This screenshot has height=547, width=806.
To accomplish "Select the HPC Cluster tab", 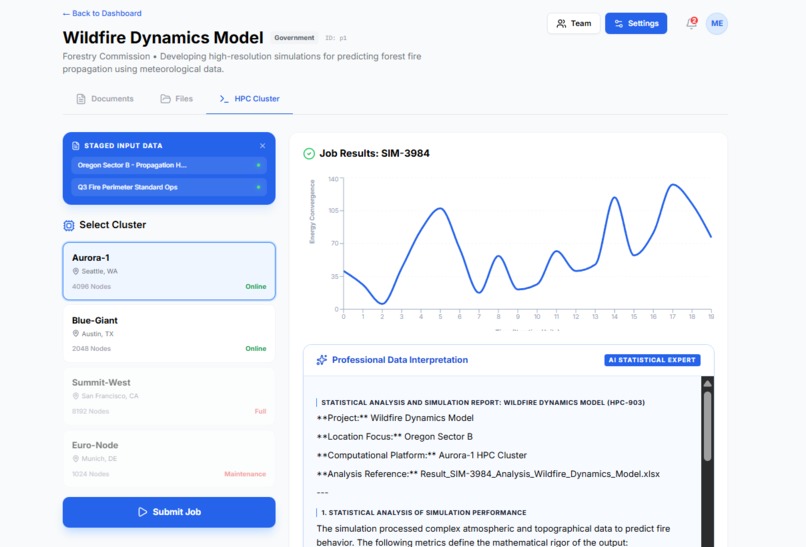I will [x=249, y=99].
